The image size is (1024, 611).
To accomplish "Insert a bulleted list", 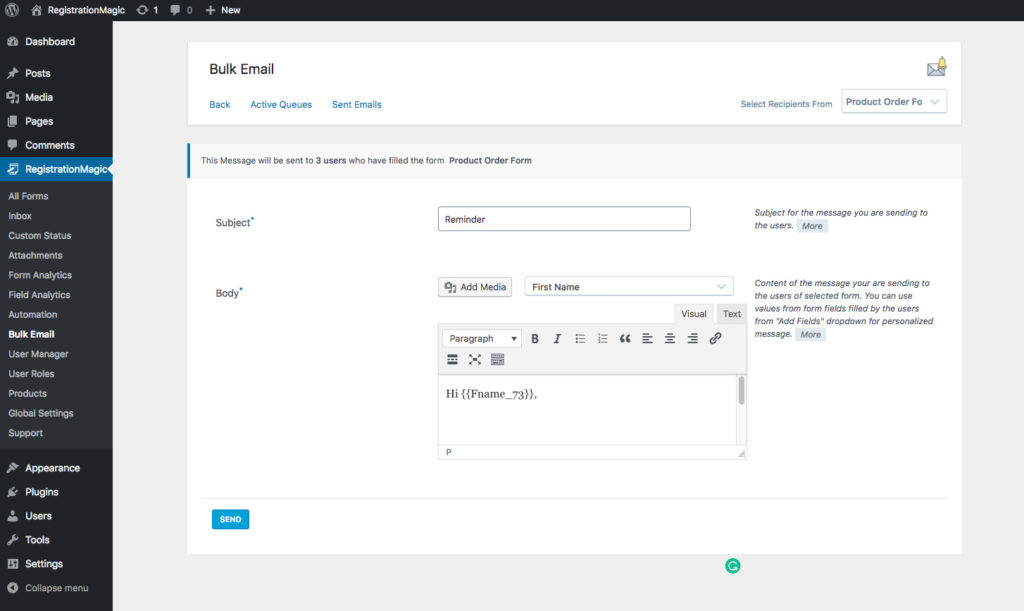I will click(580, 339).
